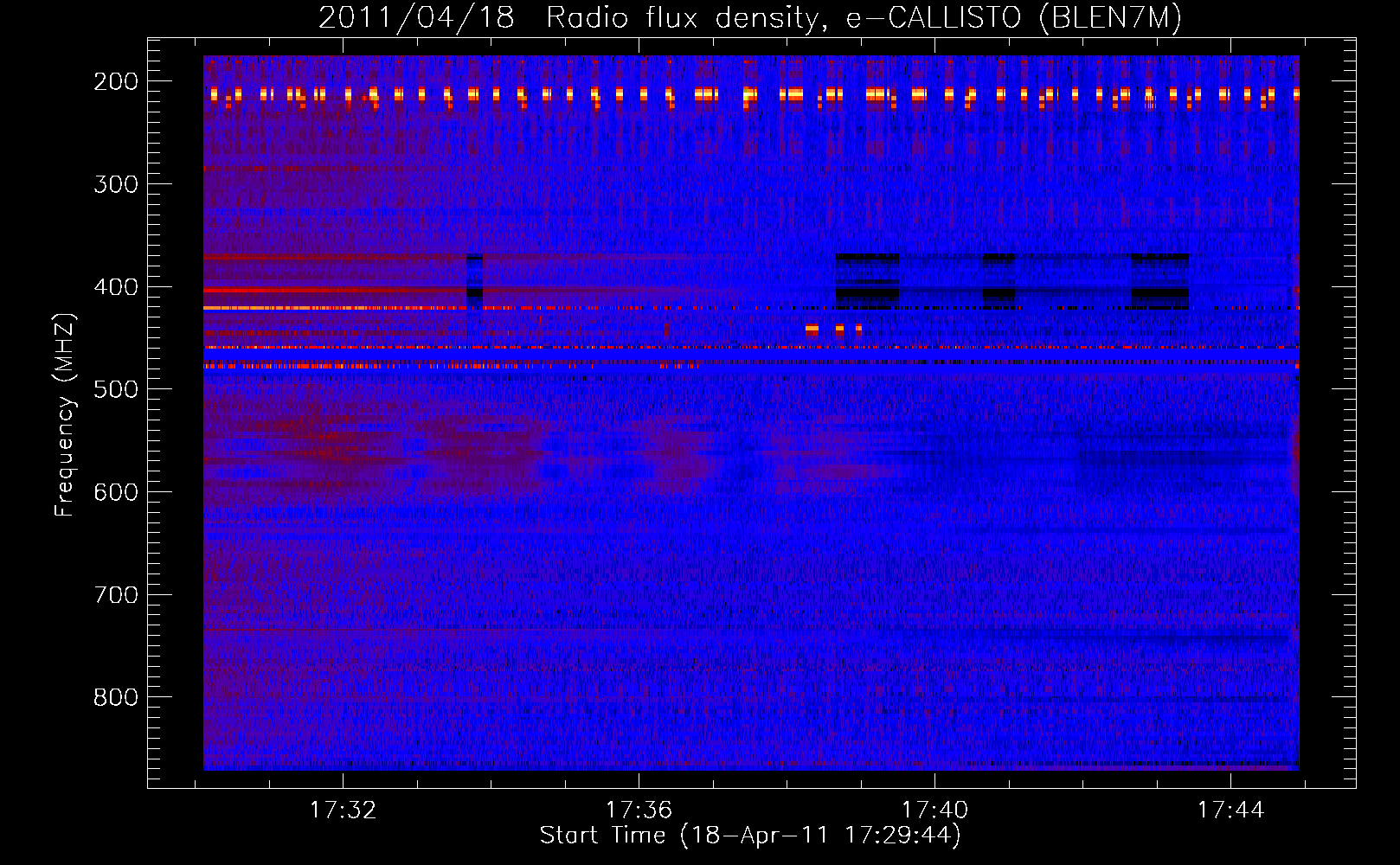Click the 17:32 time tick label

click(x=343, y=811)
